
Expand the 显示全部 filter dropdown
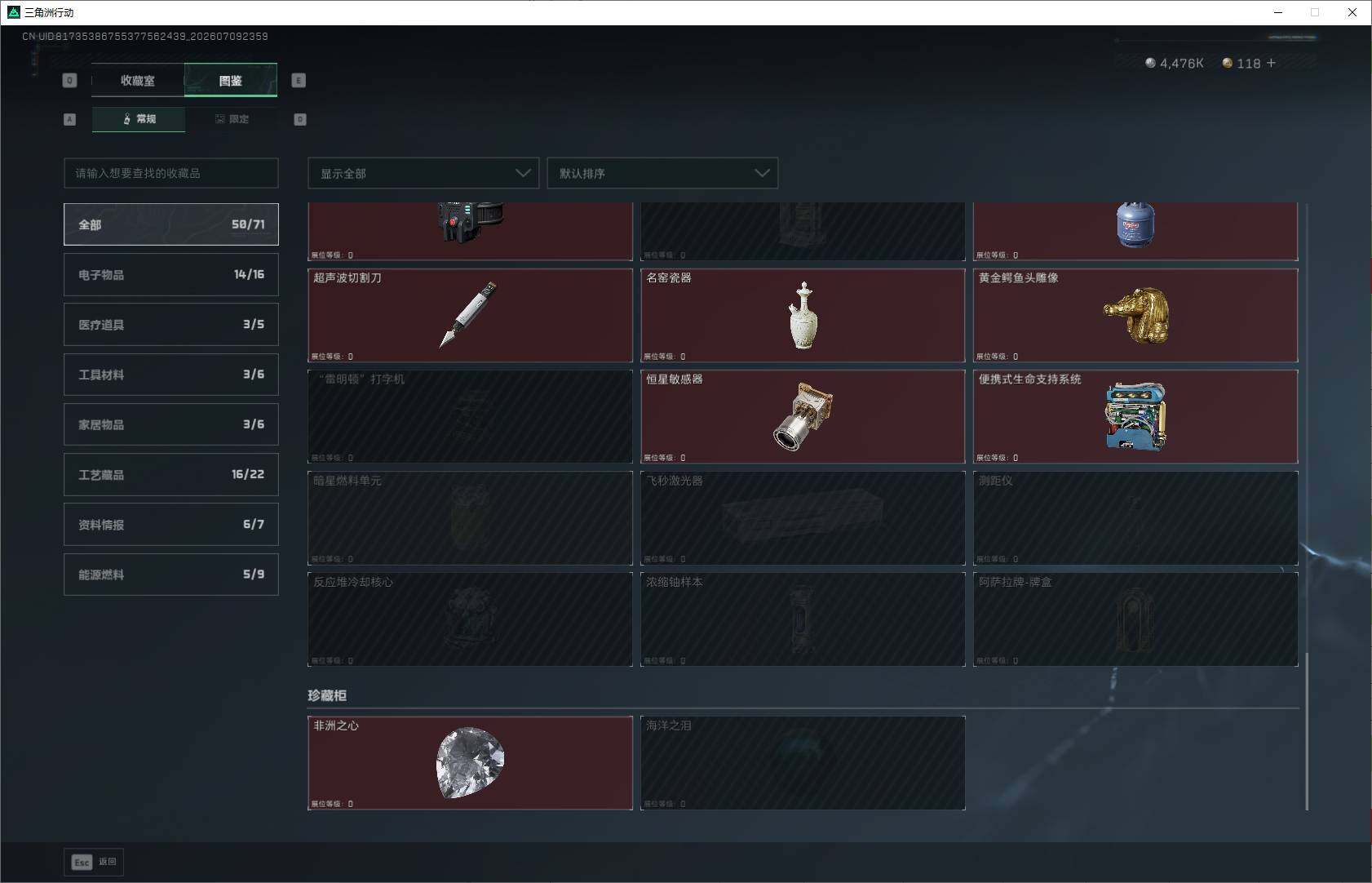click(423, 173)
